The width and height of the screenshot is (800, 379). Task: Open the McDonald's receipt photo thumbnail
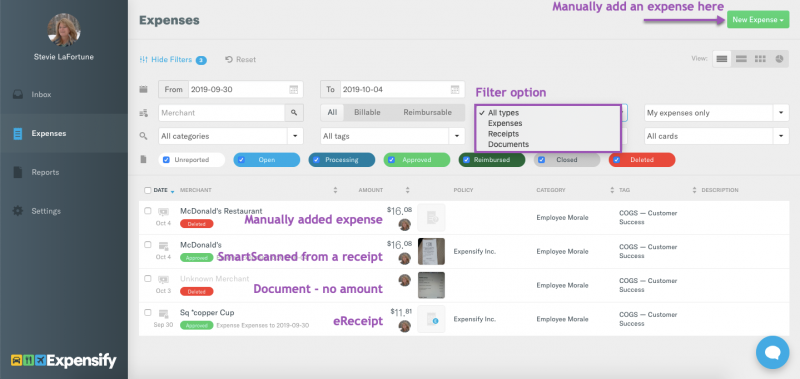[431, 251]
